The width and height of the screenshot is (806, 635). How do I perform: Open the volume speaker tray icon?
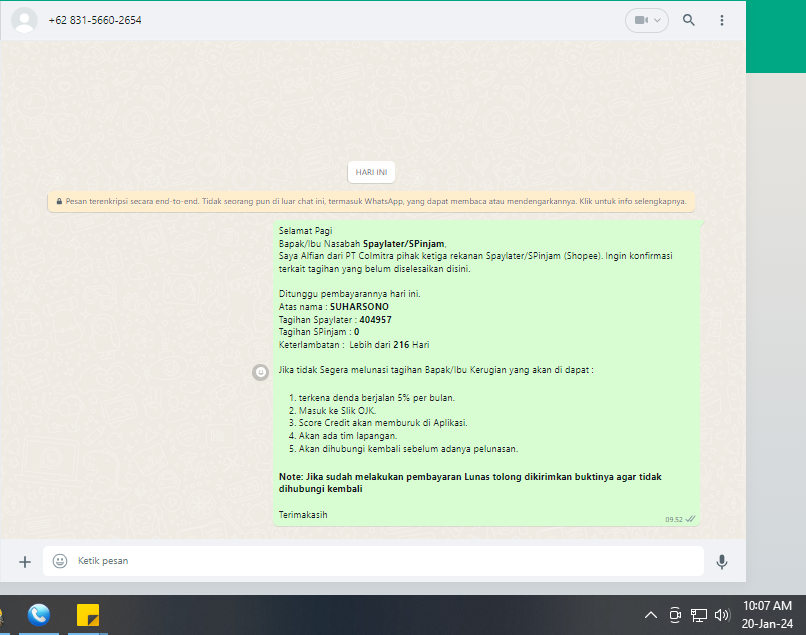pyautogui.click(x=722, y=615)
